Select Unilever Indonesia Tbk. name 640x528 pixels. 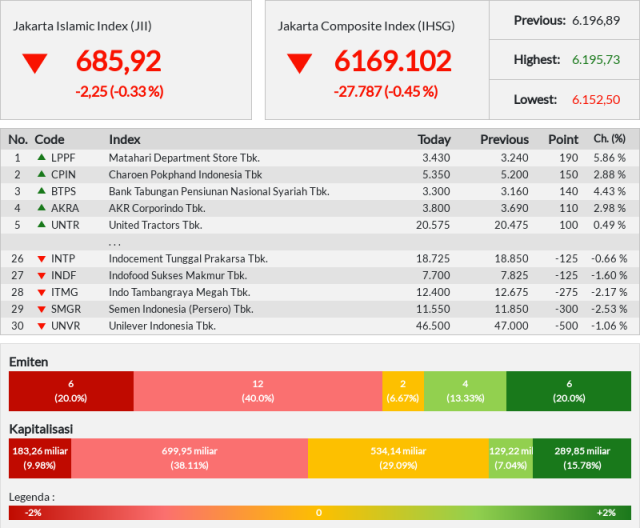click(x=162, y=326)
